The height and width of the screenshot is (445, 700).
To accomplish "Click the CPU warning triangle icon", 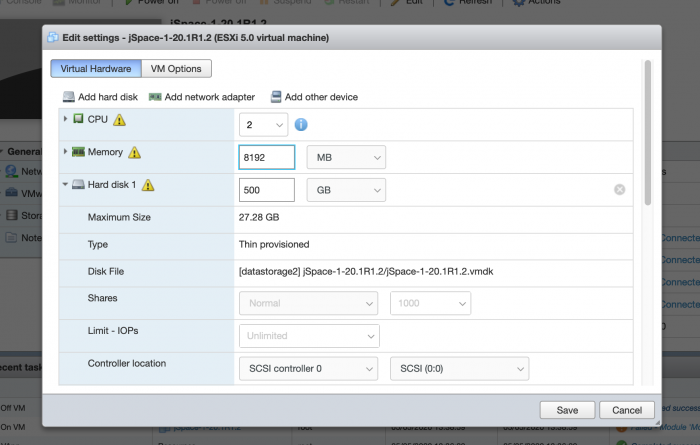I will click(119, 120).
